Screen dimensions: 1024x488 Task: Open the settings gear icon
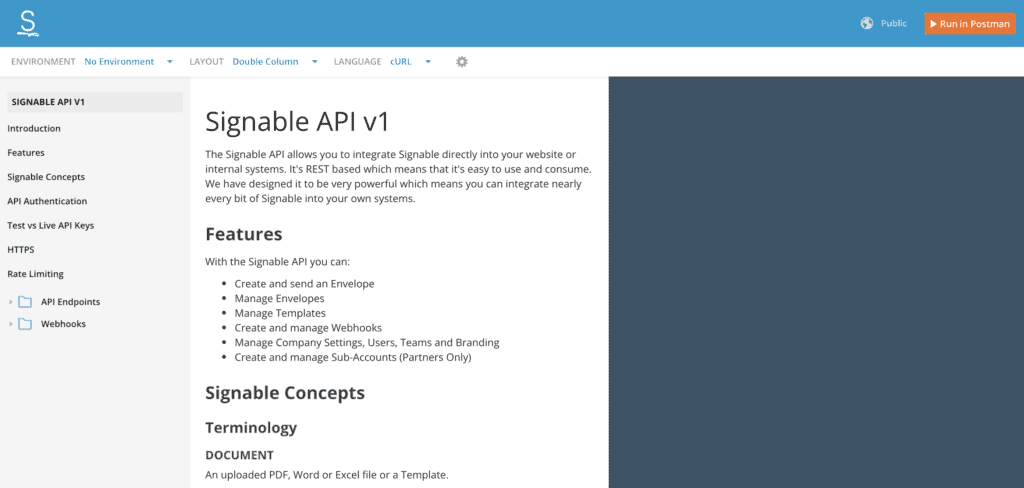click(462, 61)
